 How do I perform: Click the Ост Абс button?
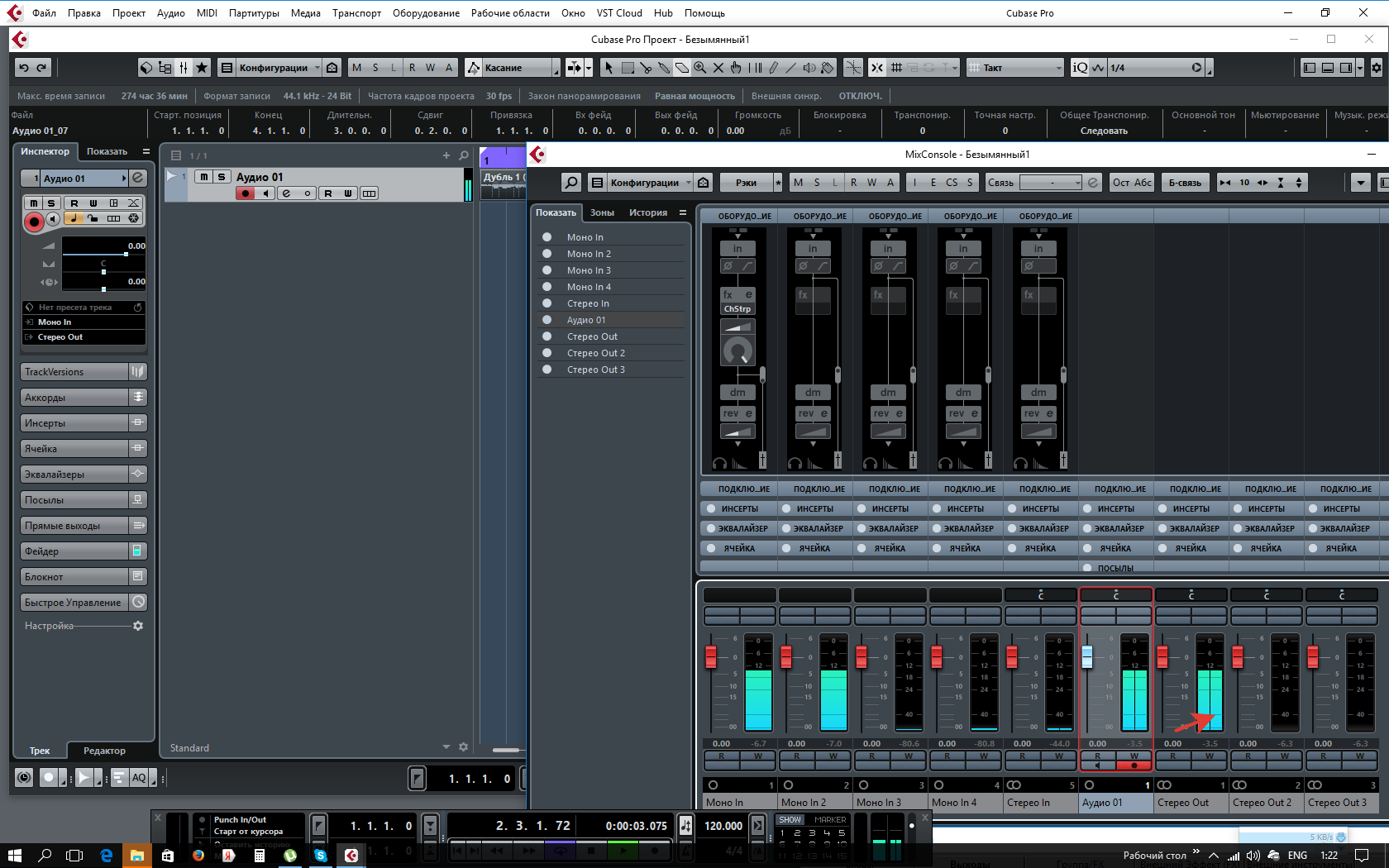[1132, 183]
